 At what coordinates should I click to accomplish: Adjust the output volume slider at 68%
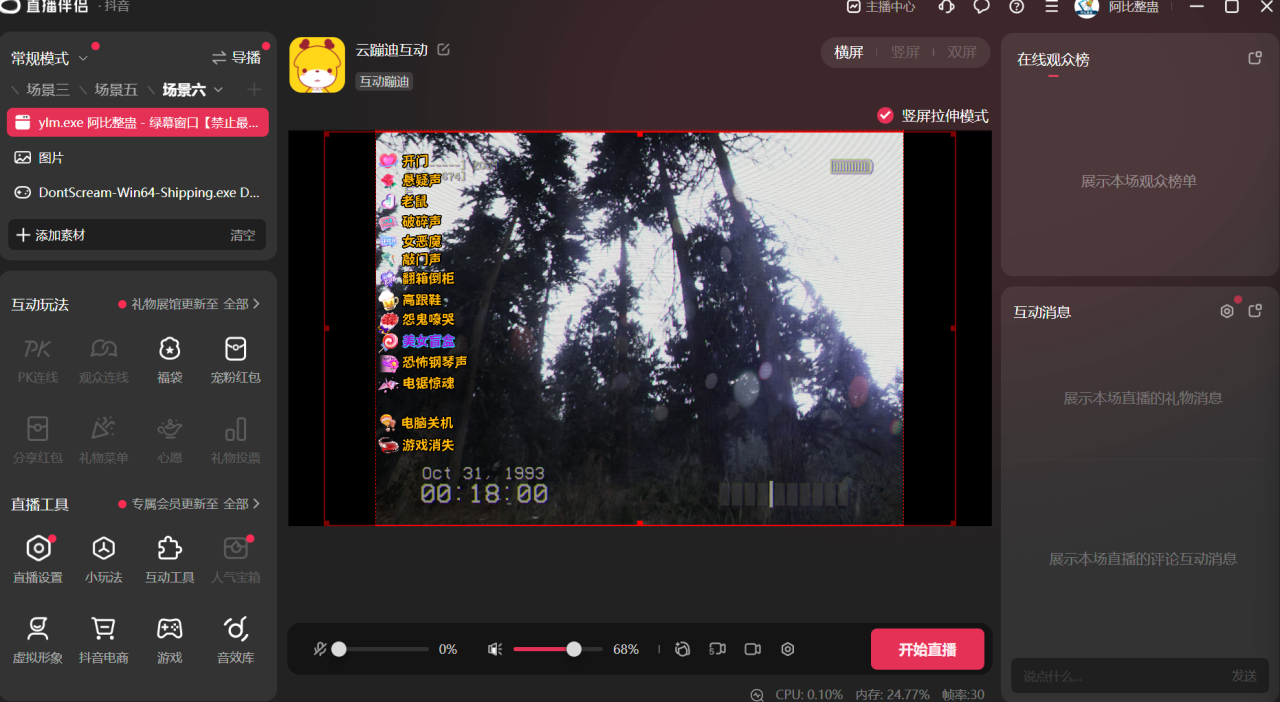[574, 649]
